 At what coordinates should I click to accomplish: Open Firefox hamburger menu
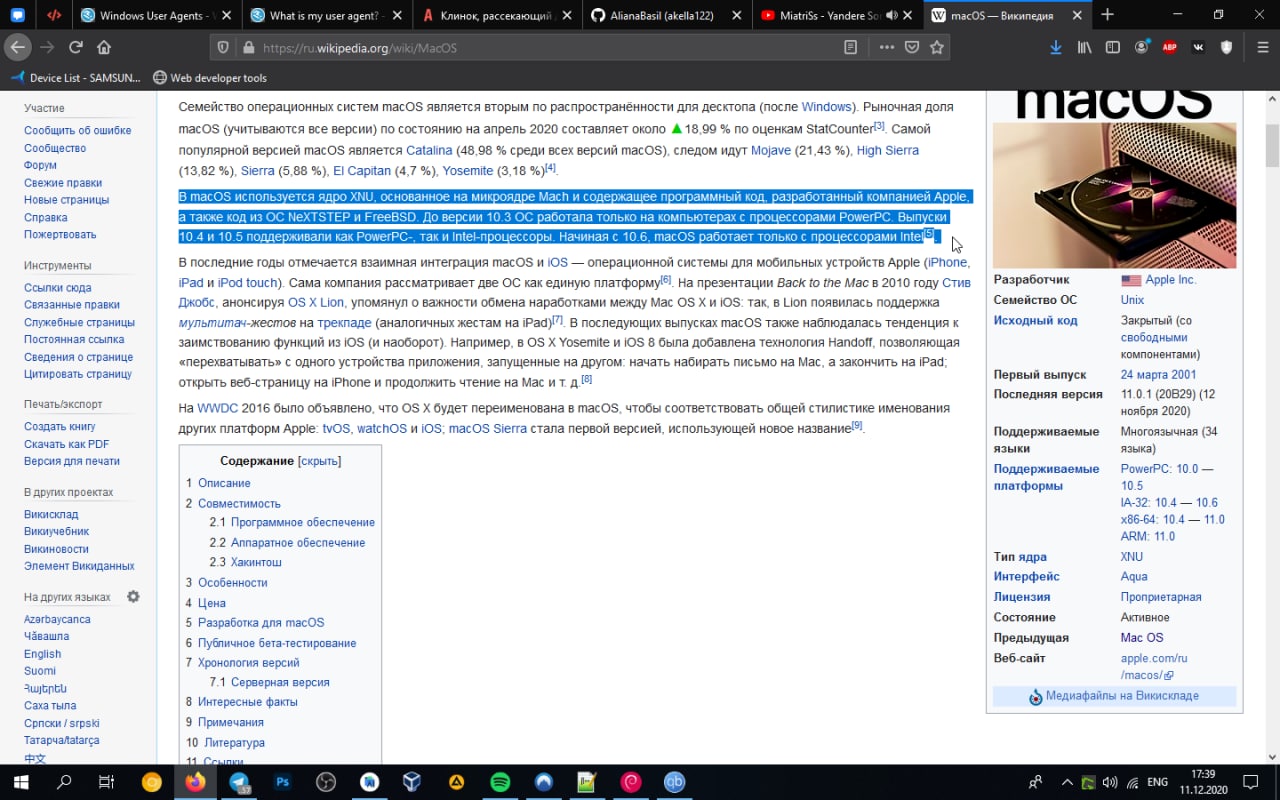[1263, 47]
